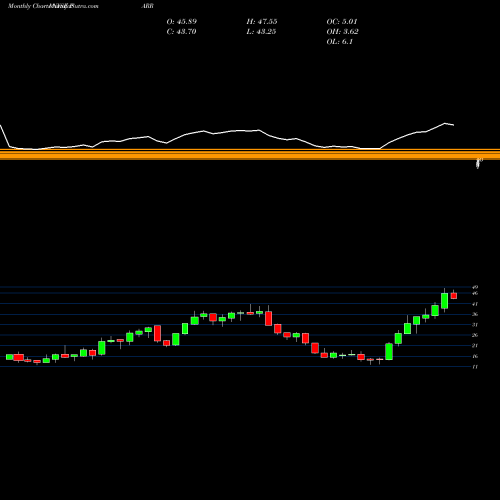Click the 16 price axis label
The width and height of the screenshot is (500, 500).
point(475,356)
